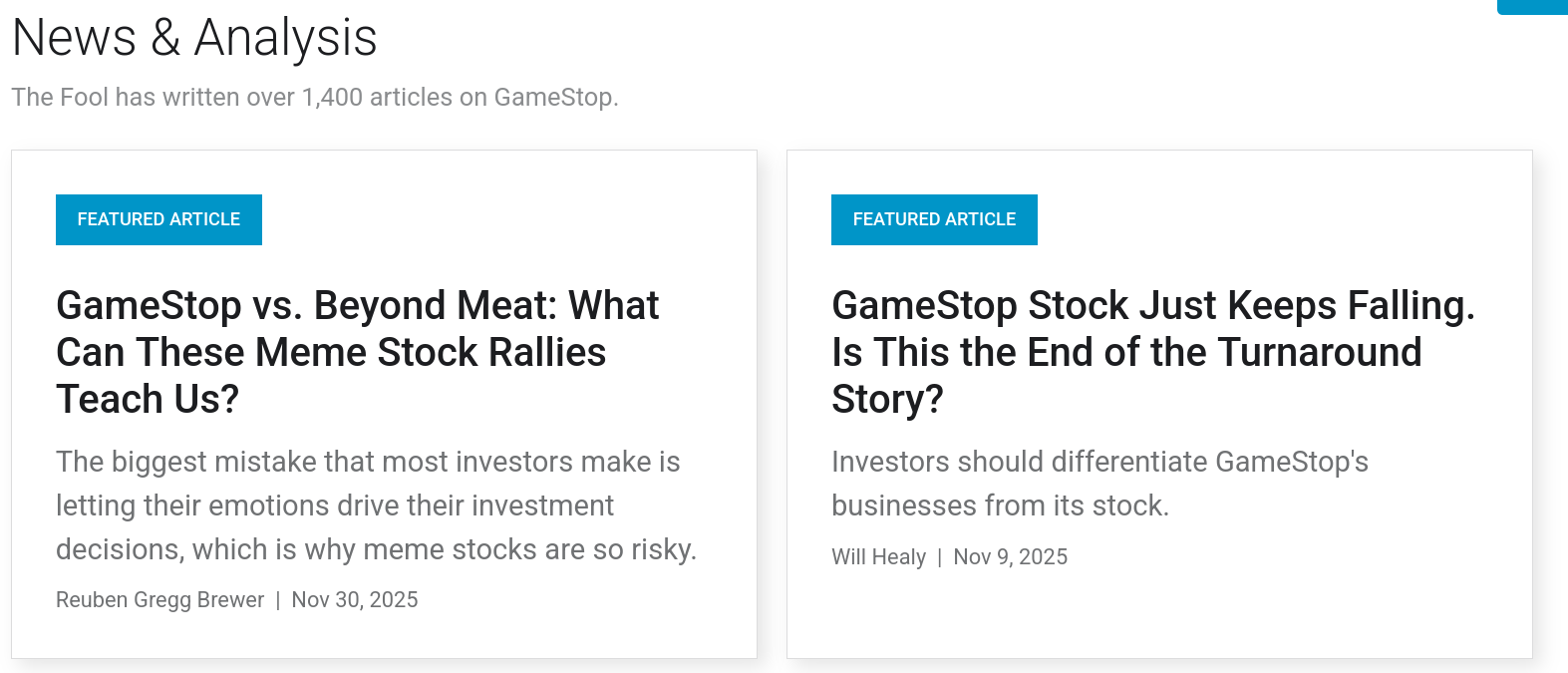Click the Nov 9, 2025 date
1568x673 pixels.
[1010, 557]
